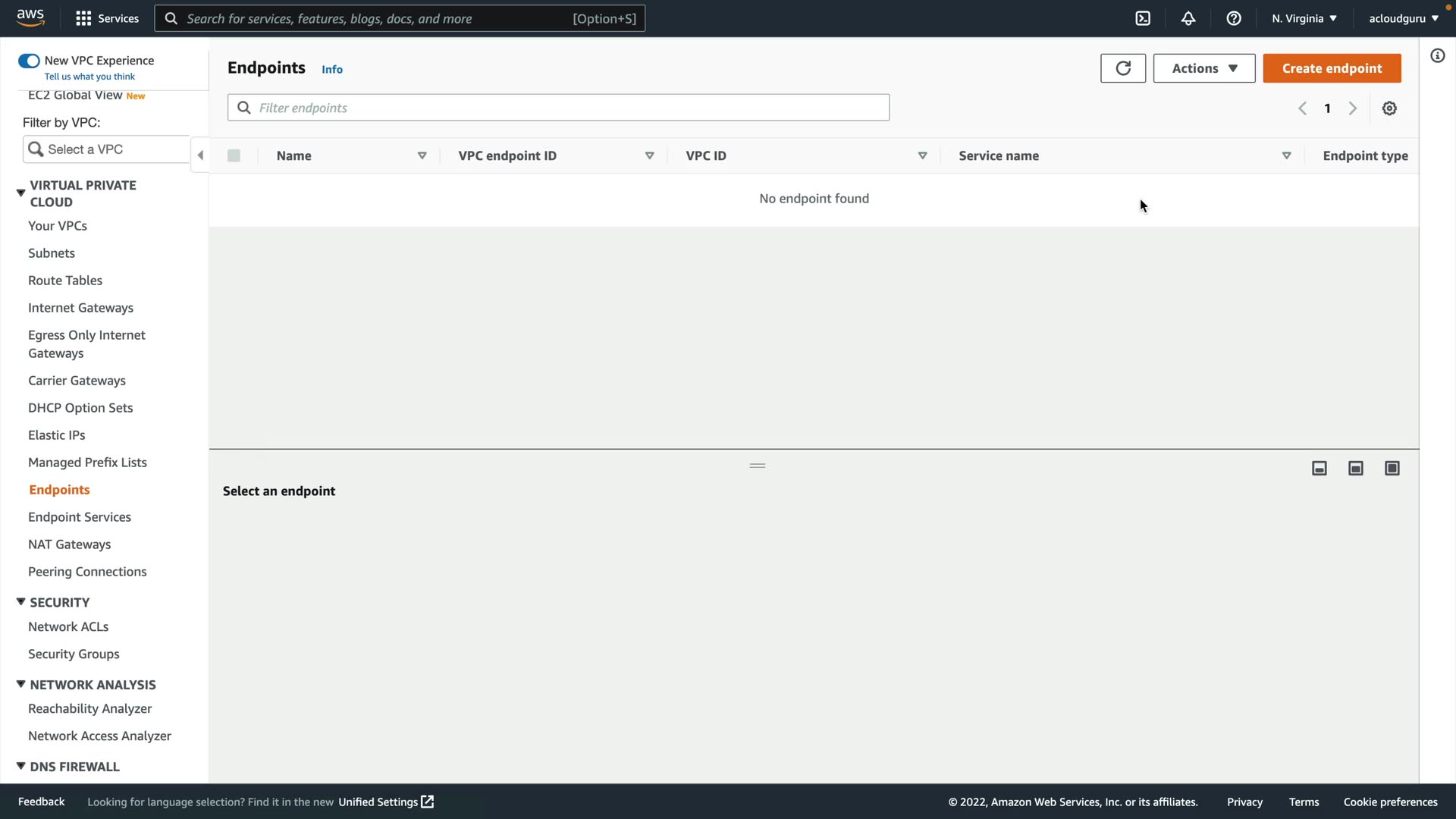The image size is (1456, 819).
Task: Open the N. Virginia region dropdown
Action: point(1304,18)
